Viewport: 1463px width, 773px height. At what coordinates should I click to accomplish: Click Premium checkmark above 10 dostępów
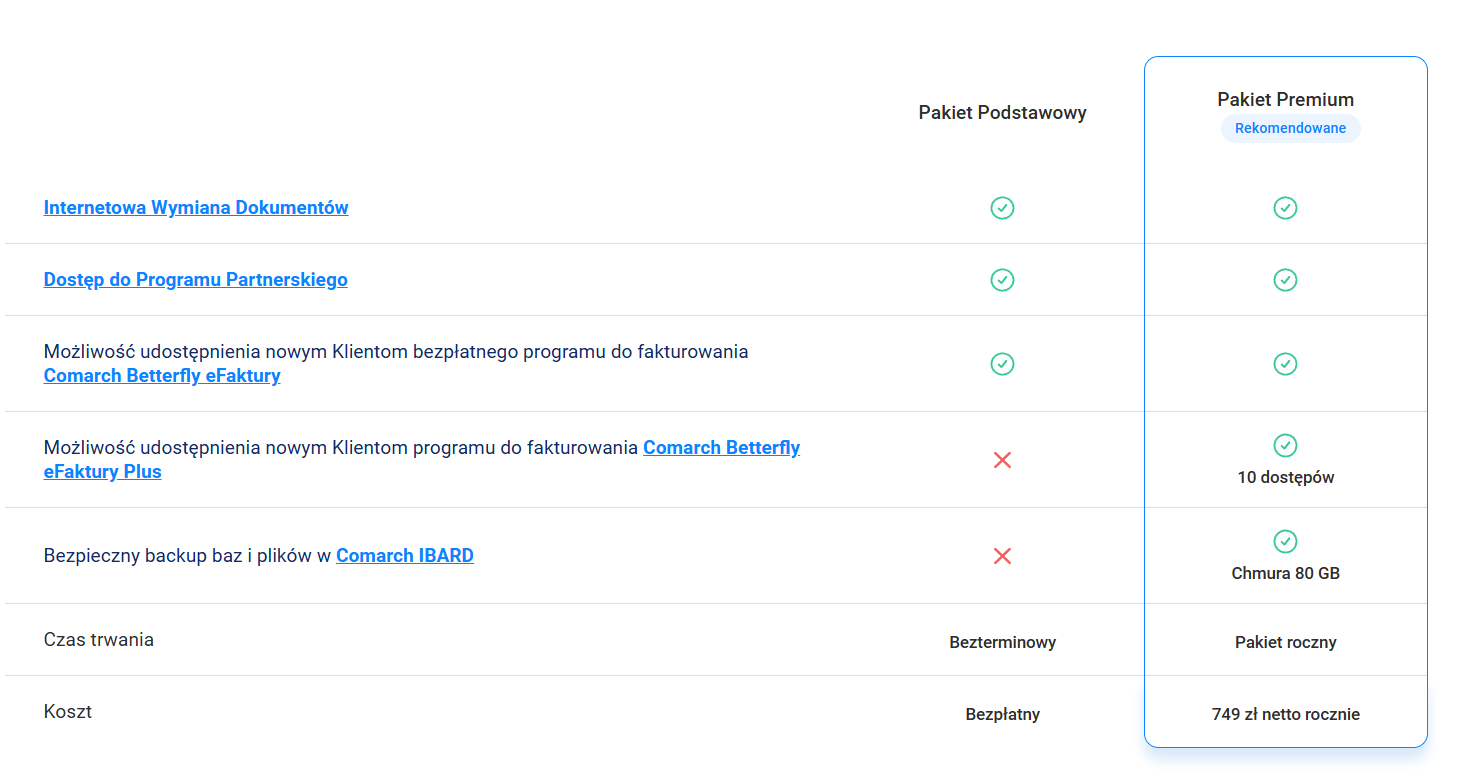click(x=1285, y=445)
